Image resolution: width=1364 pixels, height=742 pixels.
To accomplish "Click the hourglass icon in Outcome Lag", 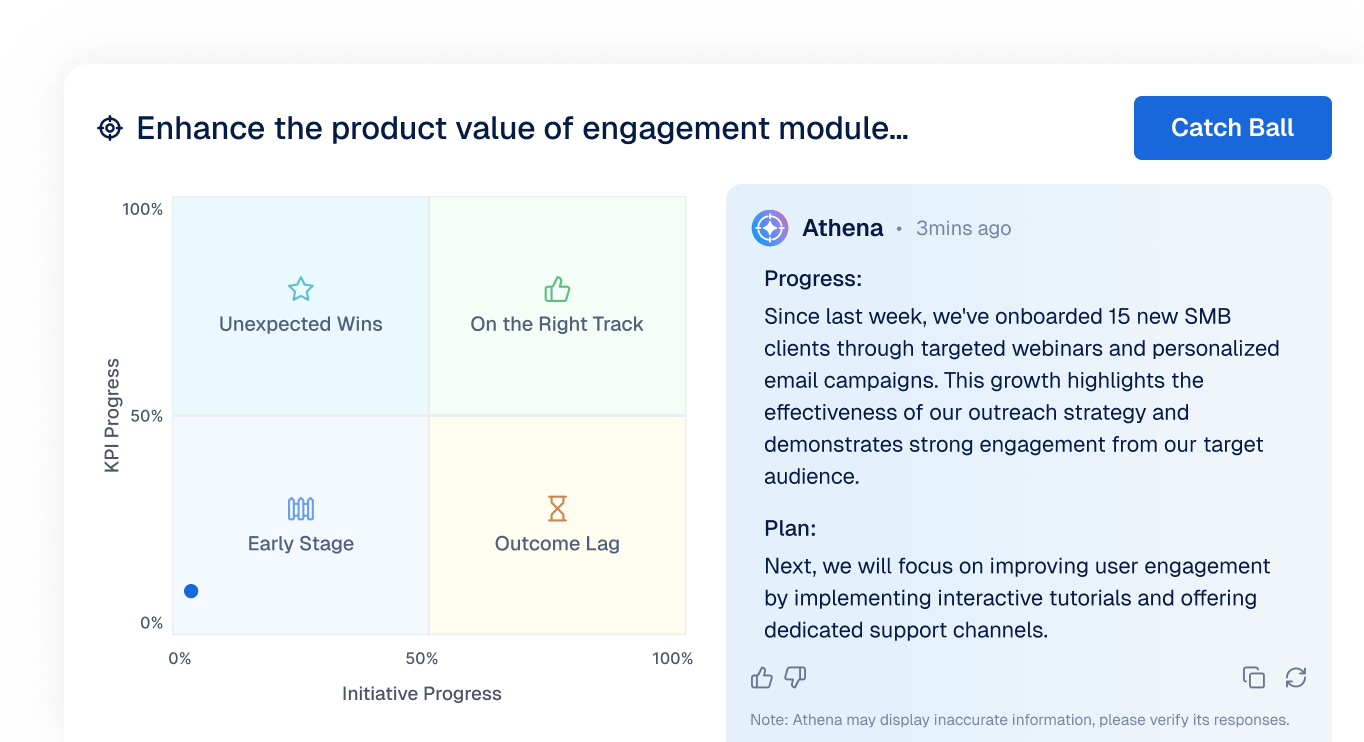I will 557,509.
